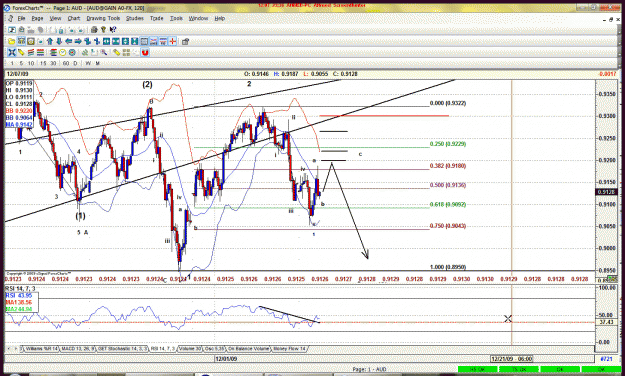Click the yellow key icon in the top toolbar
The image size is (625, 376).
[x=103, y=30]
